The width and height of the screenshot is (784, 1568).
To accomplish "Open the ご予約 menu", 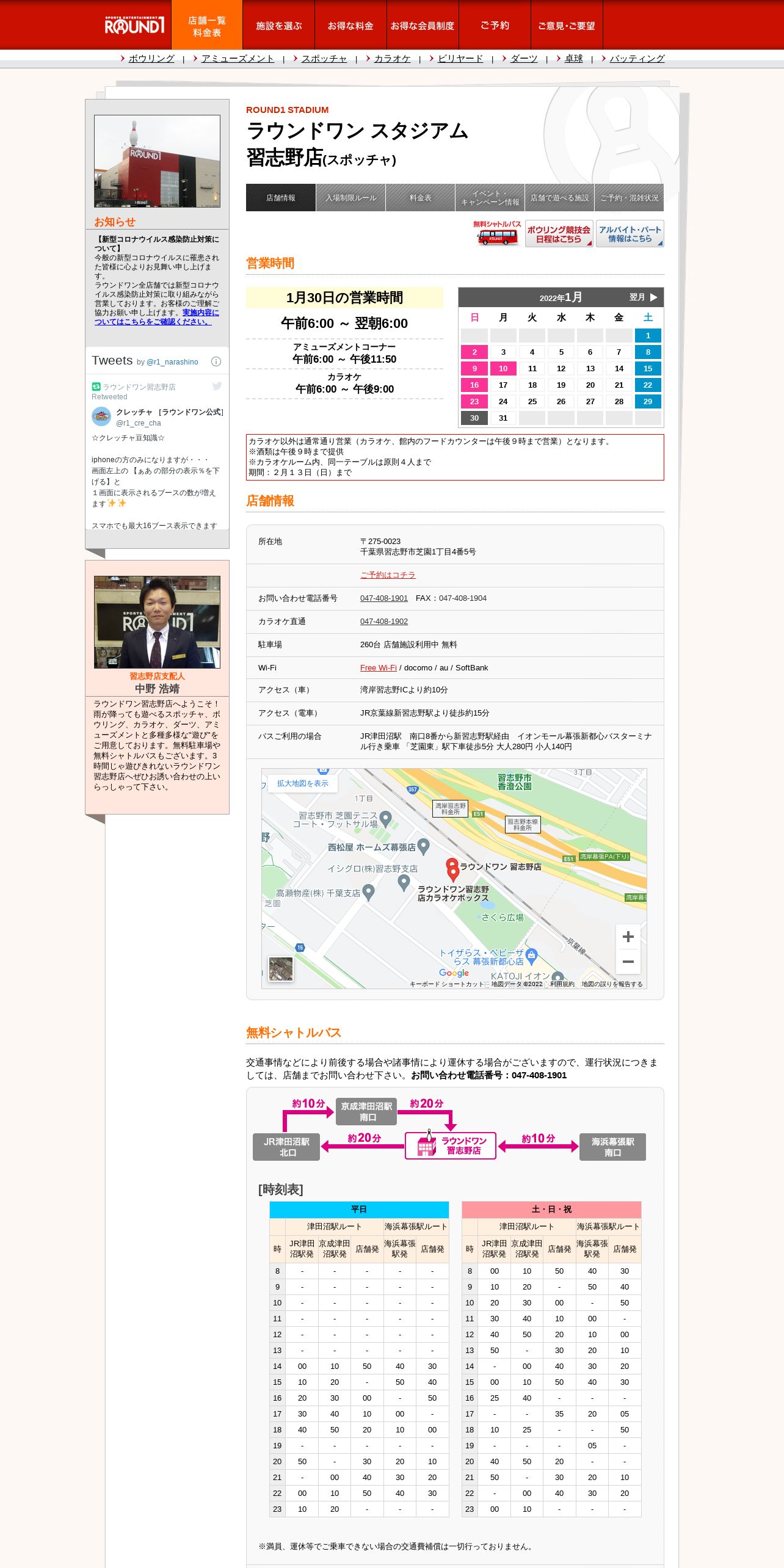I will pyautogui.click(x=495, y=25).
